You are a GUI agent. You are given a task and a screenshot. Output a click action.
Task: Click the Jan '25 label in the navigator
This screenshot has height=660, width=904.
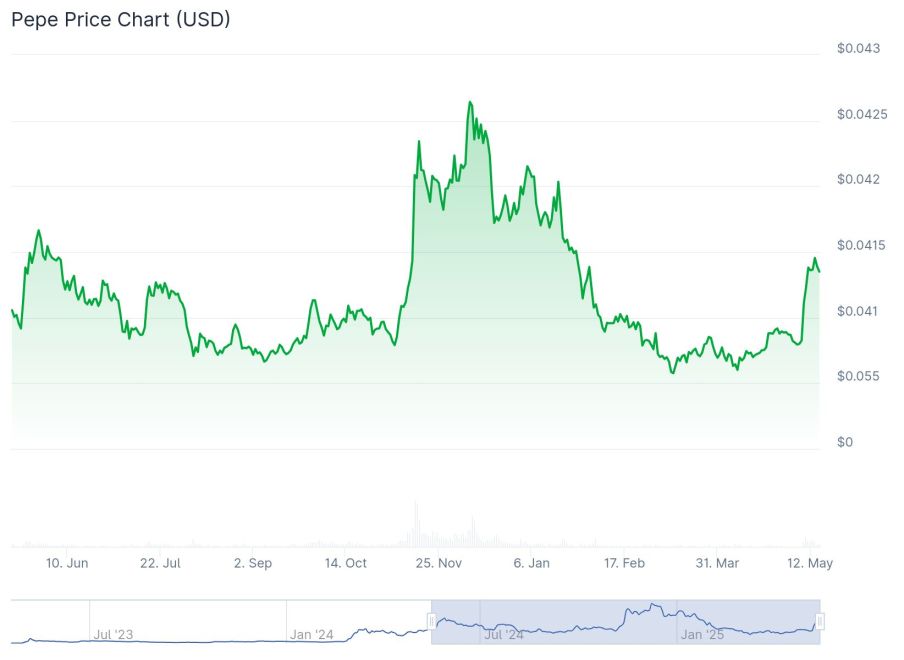coord(701,634)
